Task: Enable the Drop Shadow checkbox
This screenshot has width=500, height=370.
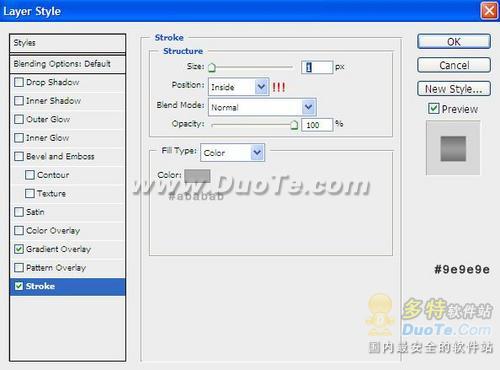Action: click(x=19, y=82)
